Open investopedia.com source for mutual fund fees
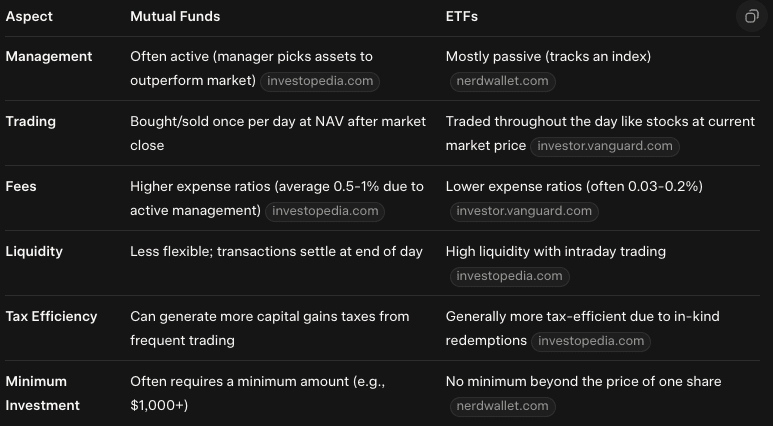This screenshot has height=426, width=773. click(327, 211)
